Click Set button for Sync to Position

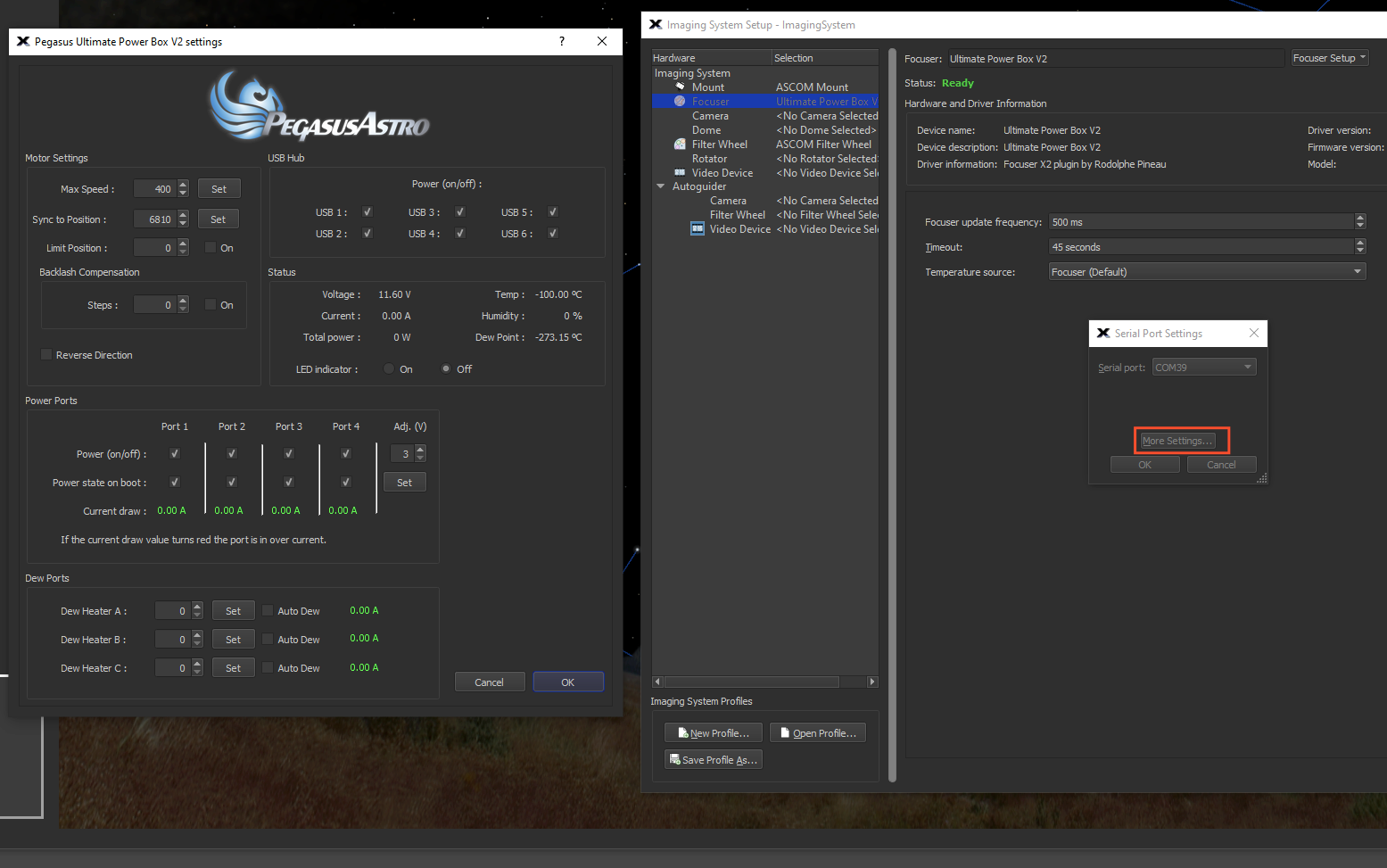218,219
